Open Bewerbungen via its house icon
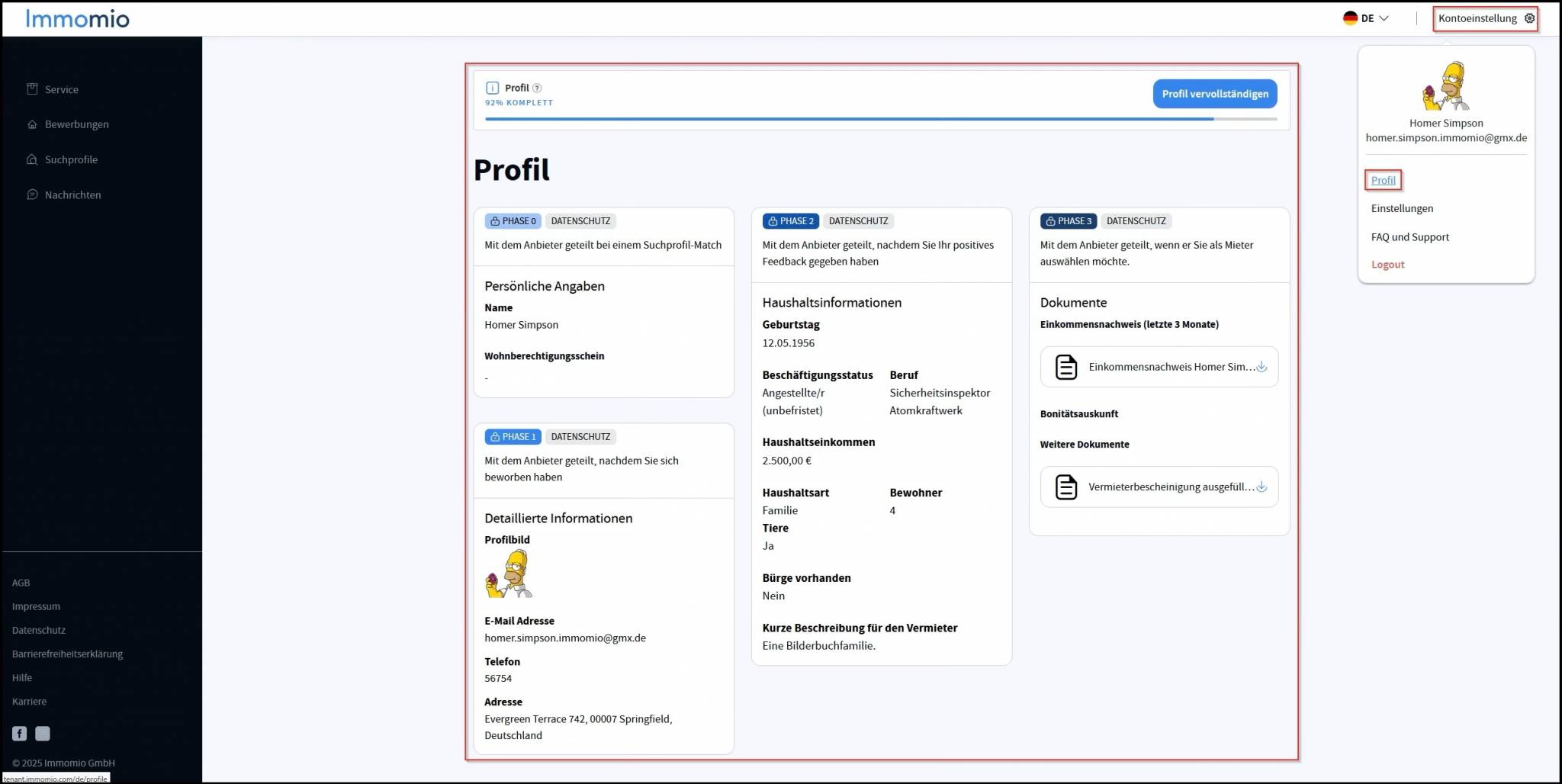Viewport: 1562px width, 784px height. coord(32,124)
